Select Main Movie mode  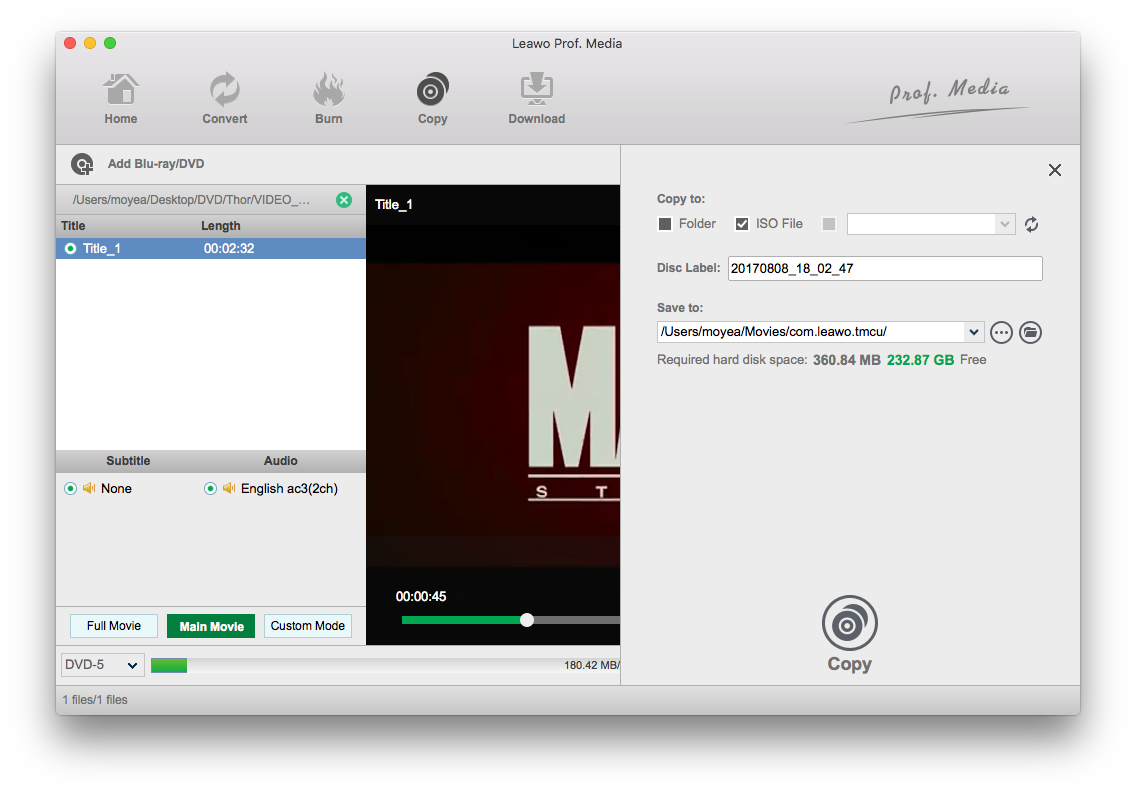tap(211, 626)
